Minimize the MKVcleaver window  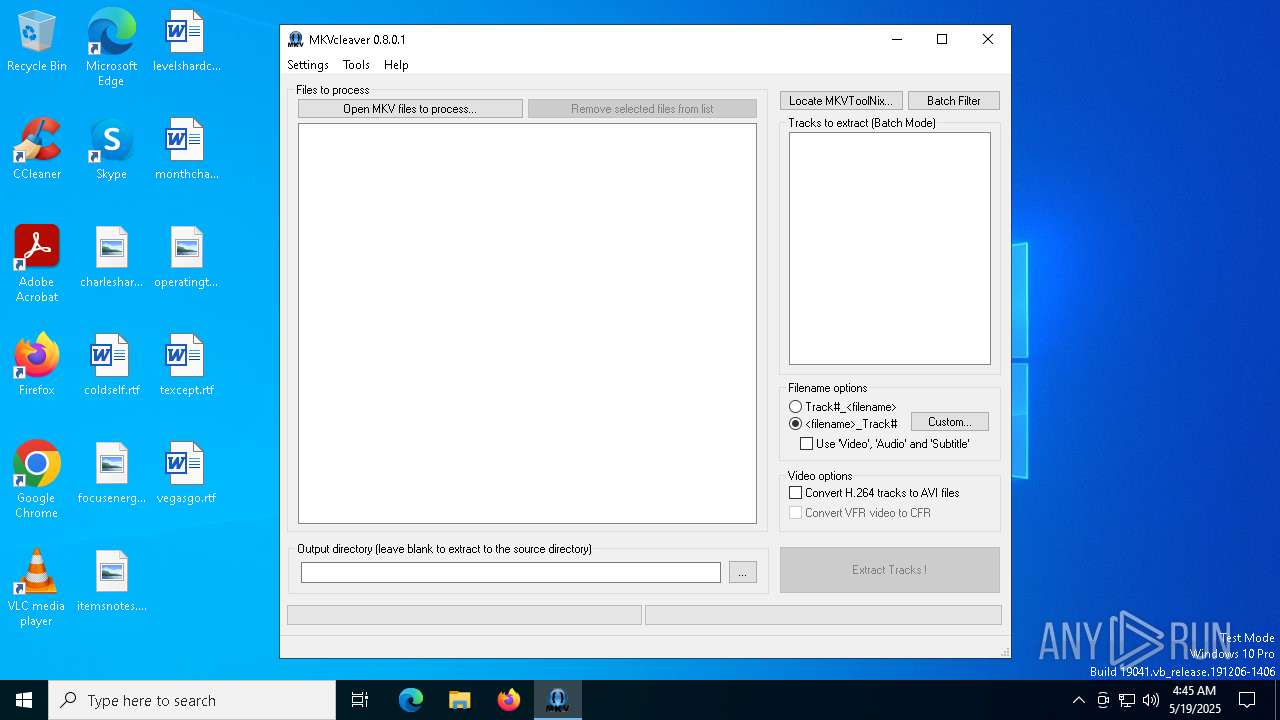[896, 40]
